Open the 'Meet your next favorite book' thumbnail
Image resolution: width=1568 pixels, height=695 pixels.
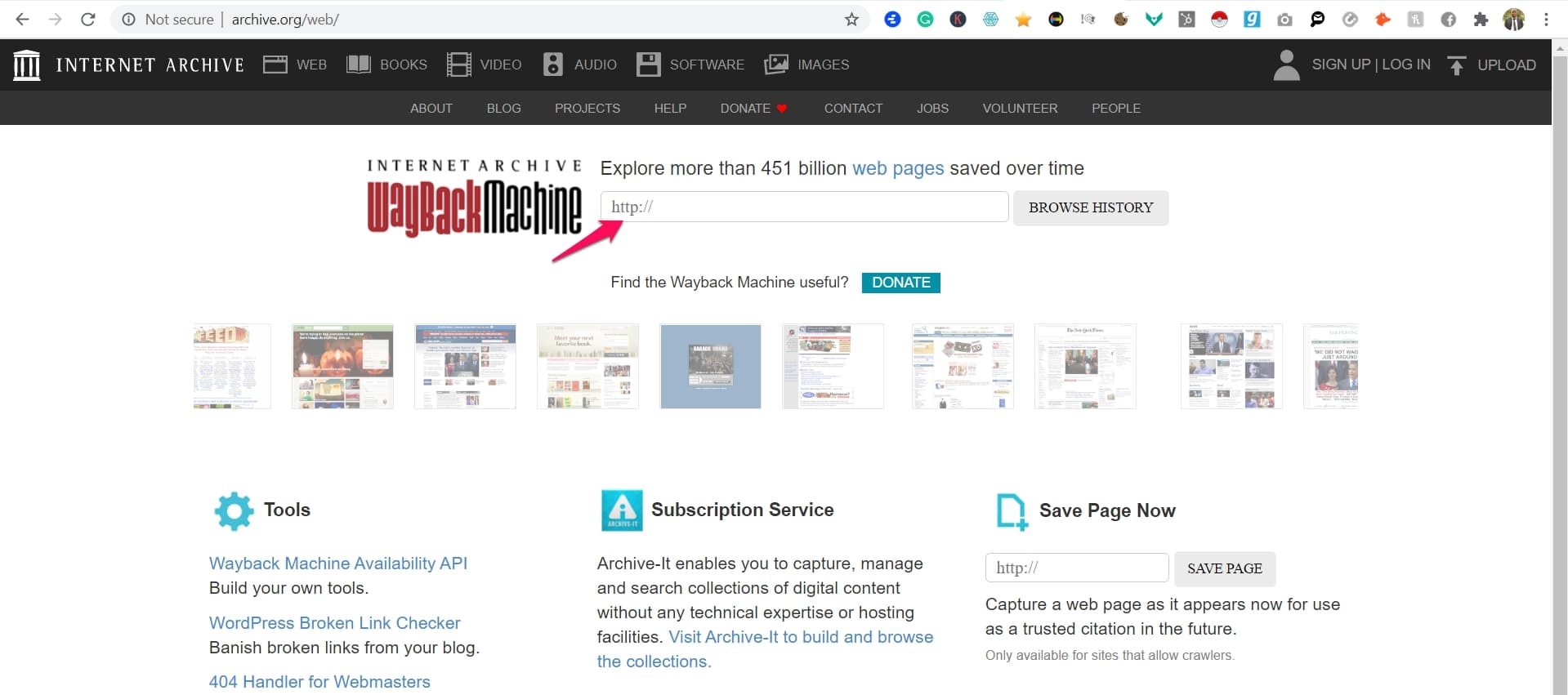point(587,366)
